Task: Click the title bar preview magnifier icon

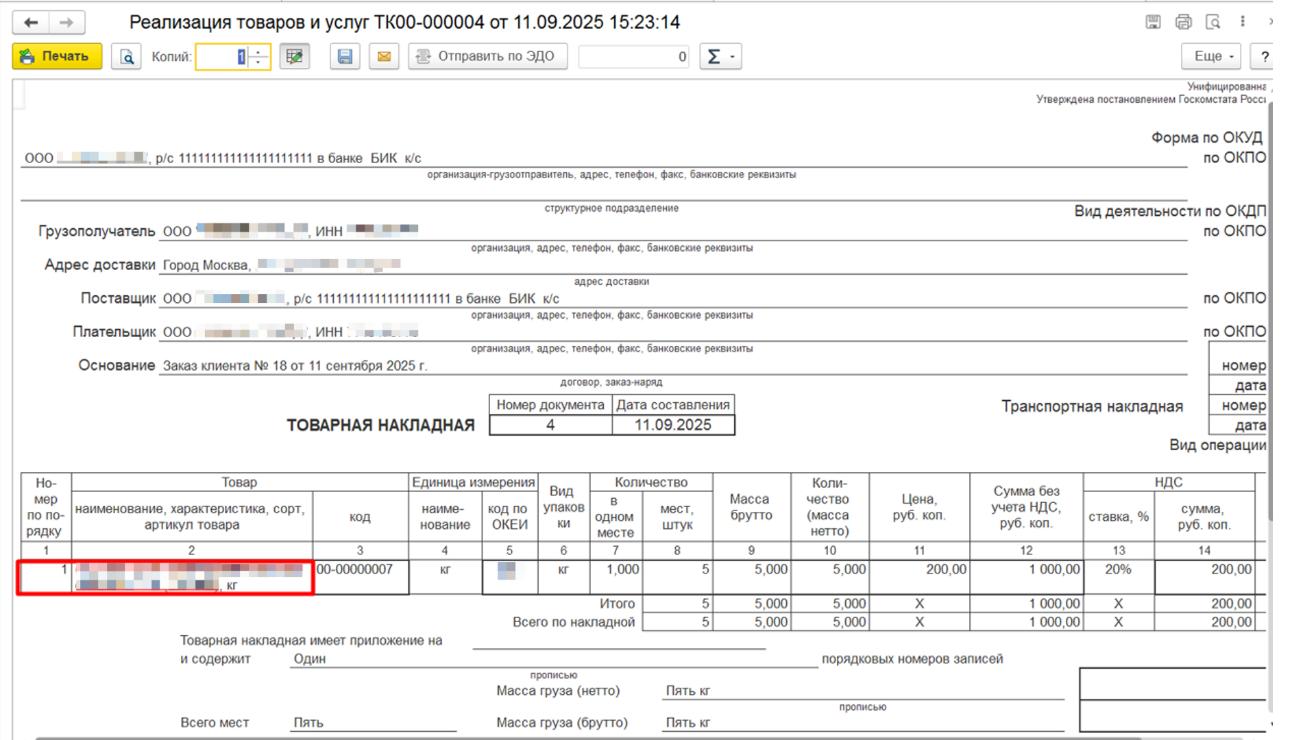Action: tap(1214, 22)
